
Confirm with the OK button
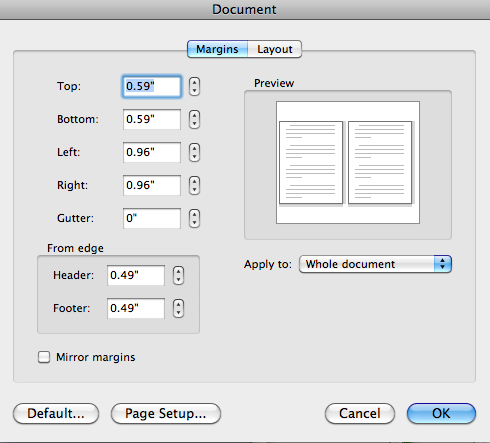(x=441, y=414)
